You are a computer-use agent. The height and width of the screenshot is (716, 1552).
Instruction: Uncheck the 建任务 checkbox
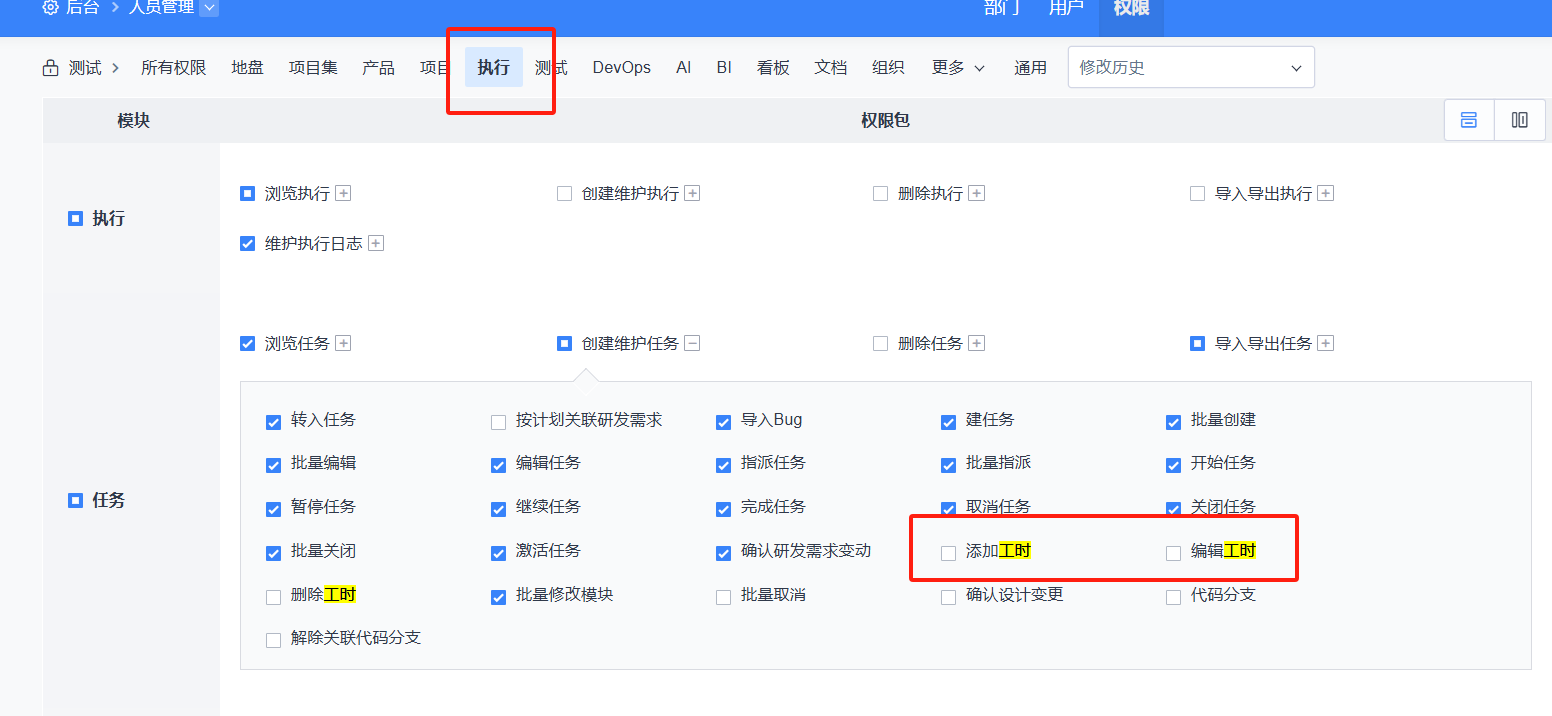948,422
